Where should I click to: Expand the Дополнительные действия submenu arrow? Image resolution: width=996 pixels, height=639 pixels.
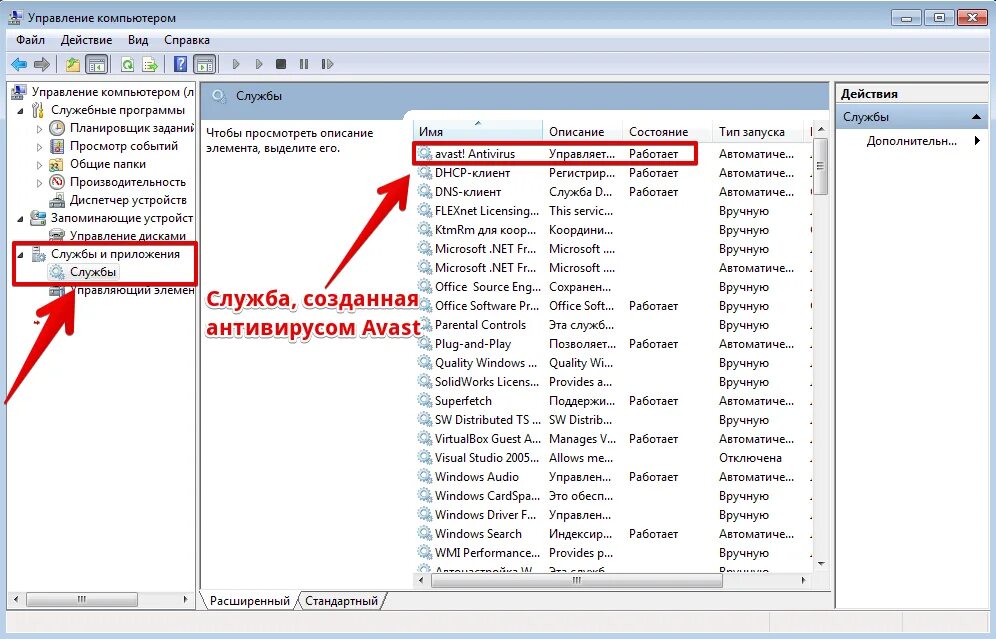pyautogui.click(x=977, y=141)
